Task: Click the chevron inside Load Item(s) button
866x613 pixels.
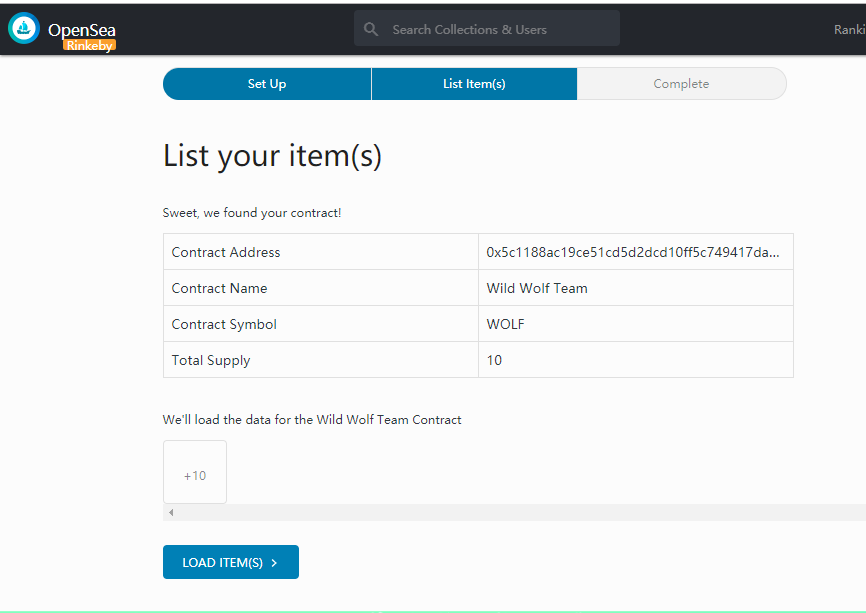Action: (x=274, y=563)
